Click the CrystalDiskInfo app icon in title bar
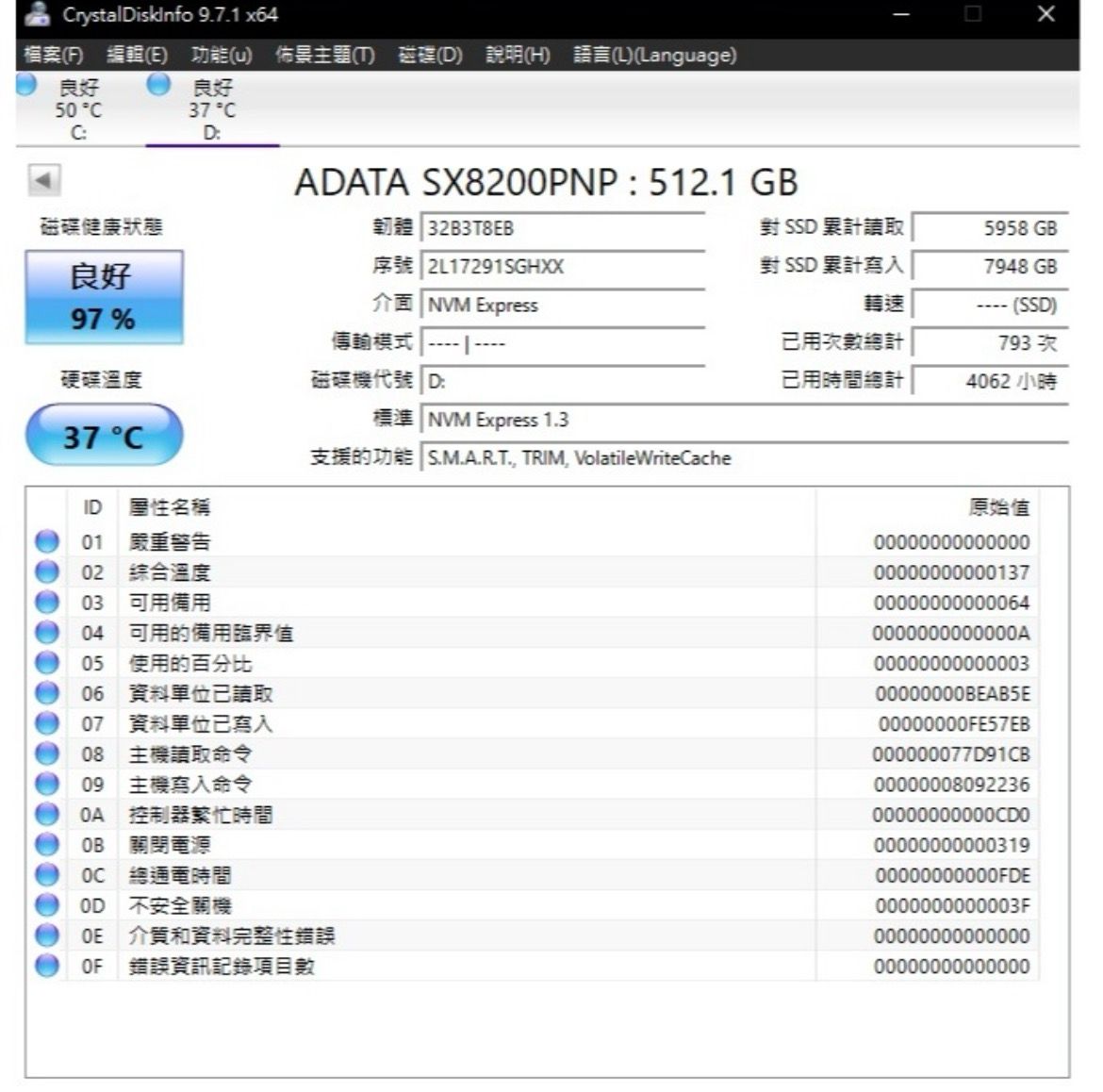The height and width of the screenshot is (1092, 1103). coord(38,14)
